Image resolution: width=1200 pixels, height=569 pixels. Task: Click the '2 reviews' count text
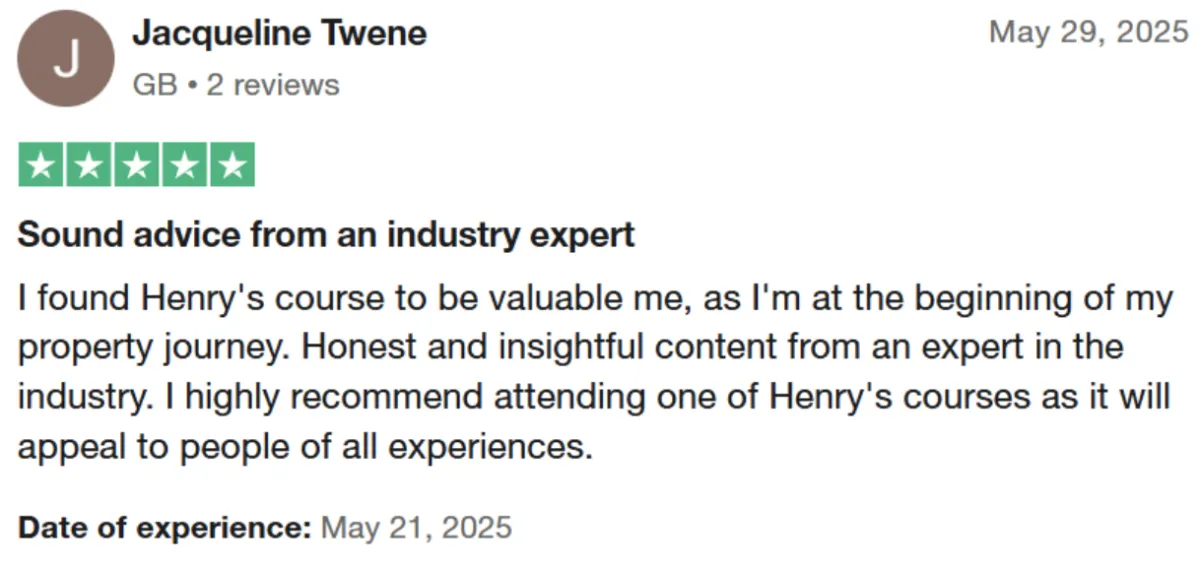click(x=272, y=85)
